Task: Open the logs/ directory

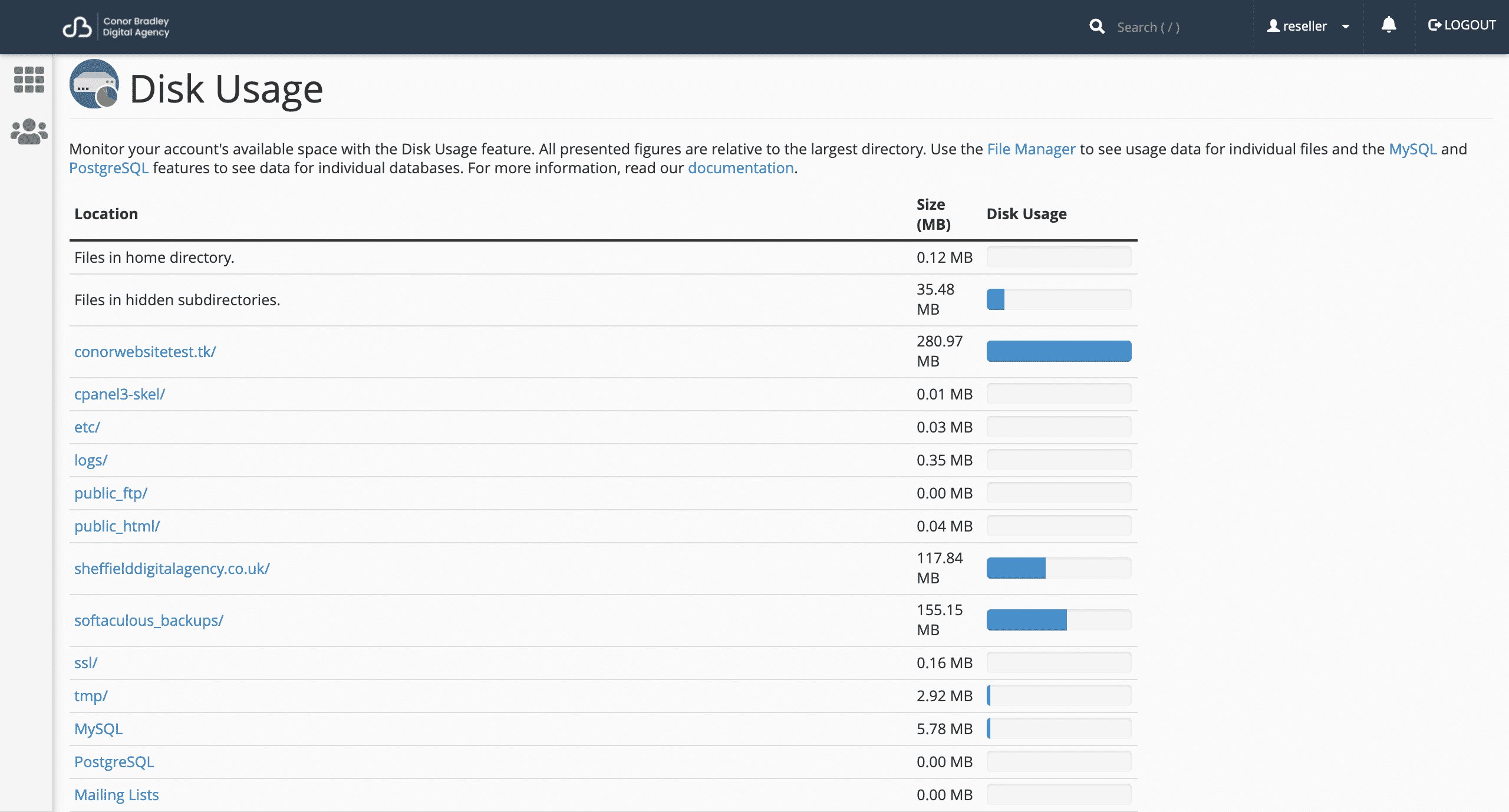Action: pyautogui.click(x=91, y=460)
